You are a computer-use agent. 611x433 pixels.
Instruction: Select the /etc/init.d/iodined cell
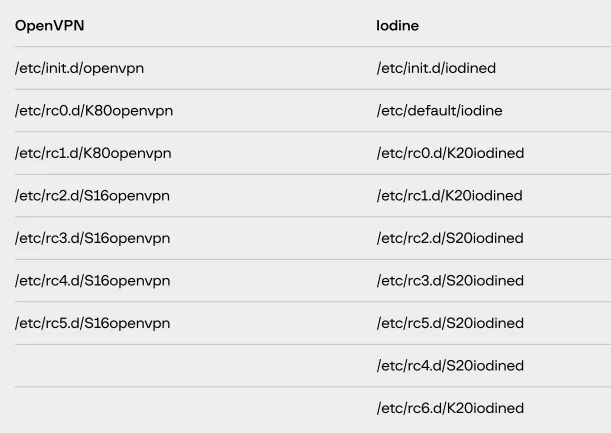pyautogui.click(x=436, y=68)
